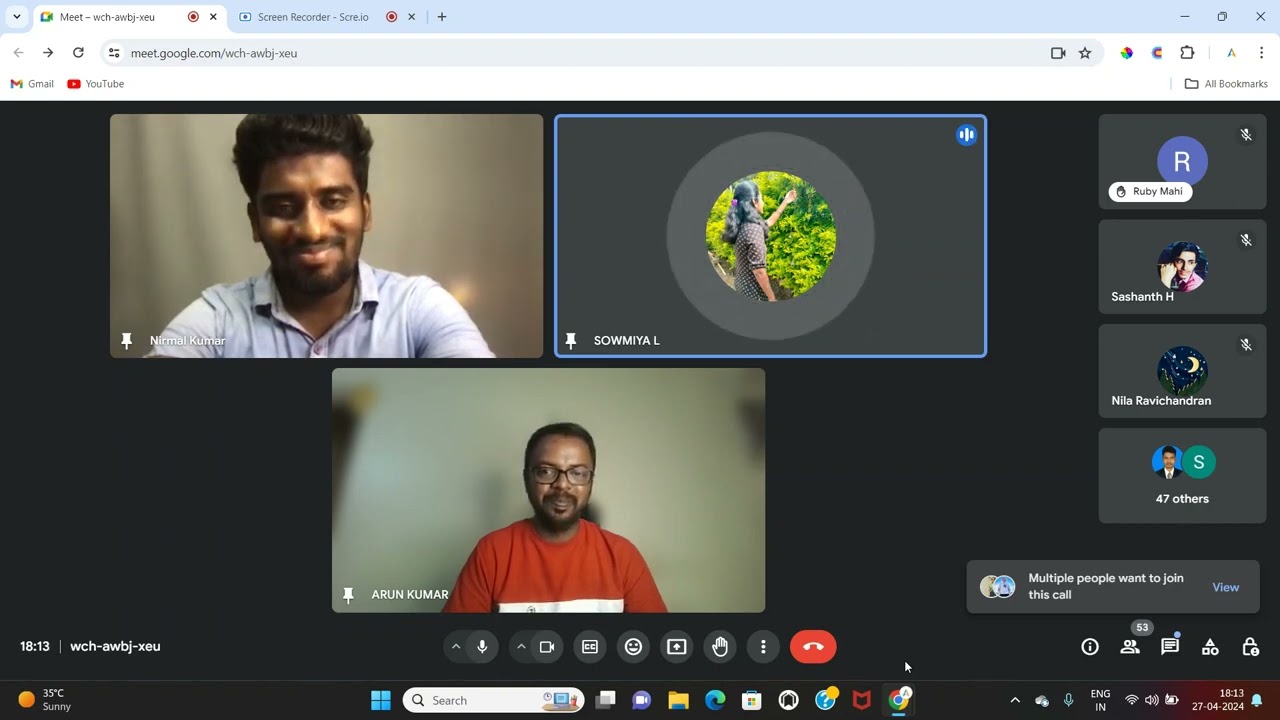Turn off the camera
Screen dimensions: 1280x720
tap(547, 647)
